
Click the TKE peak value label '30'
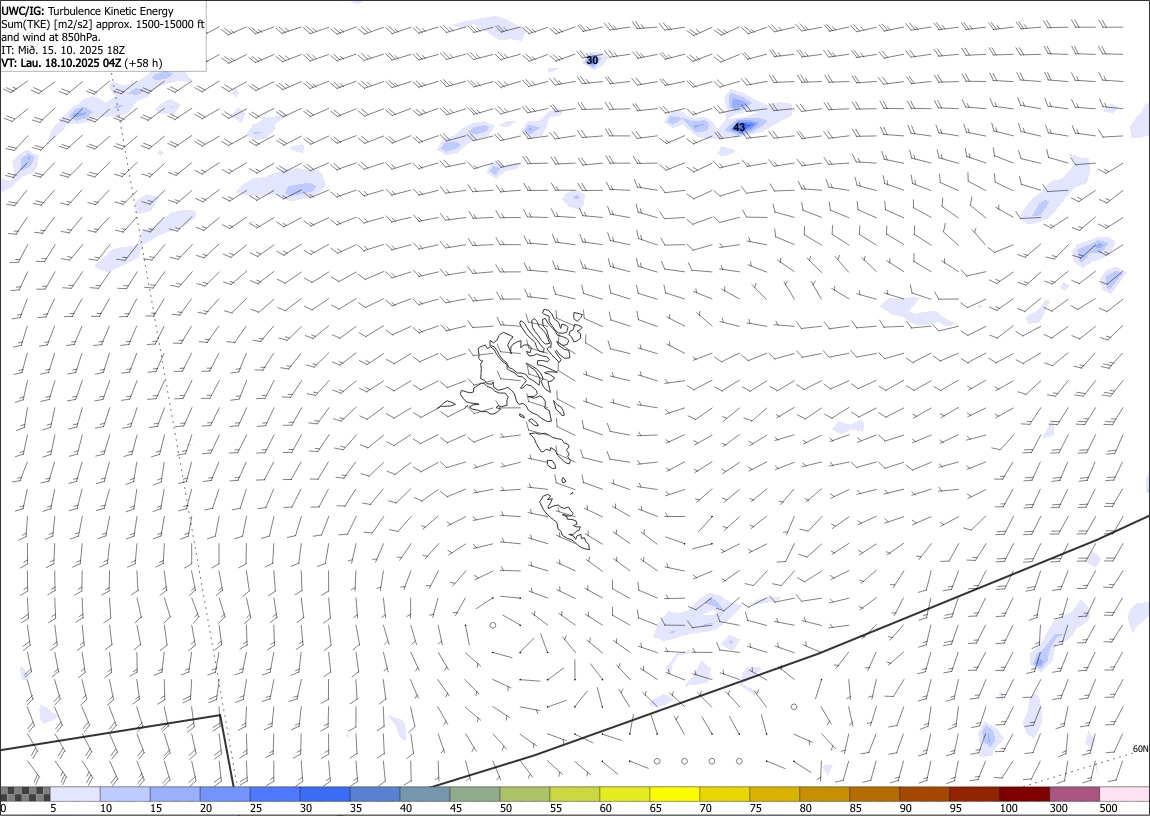(593, 60)
